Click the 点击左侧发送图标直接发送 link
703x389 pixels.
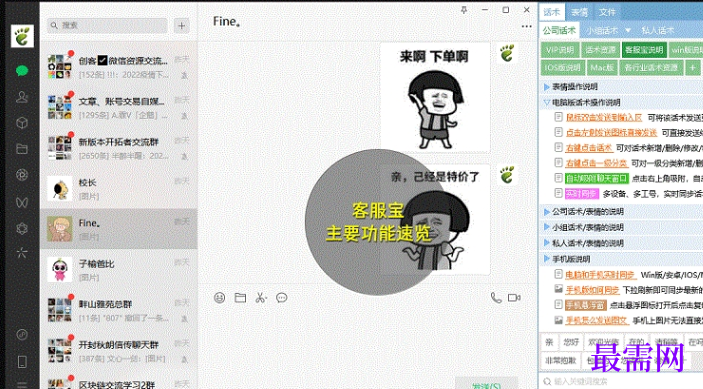(x=612, y=133)
